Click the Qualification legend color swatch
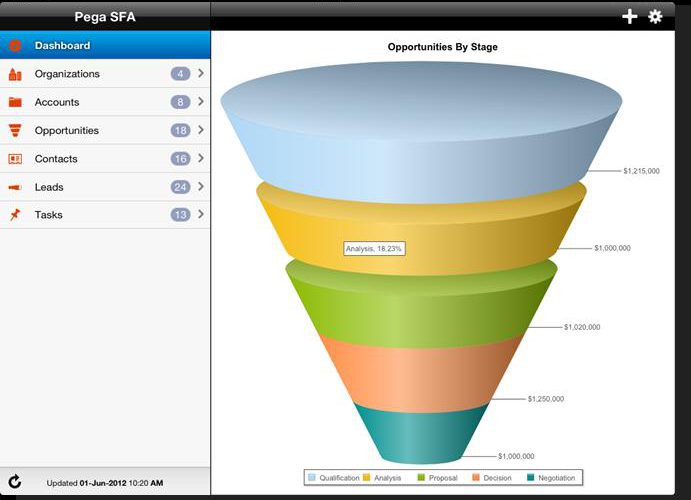691x500 pixels. [313, 478]
